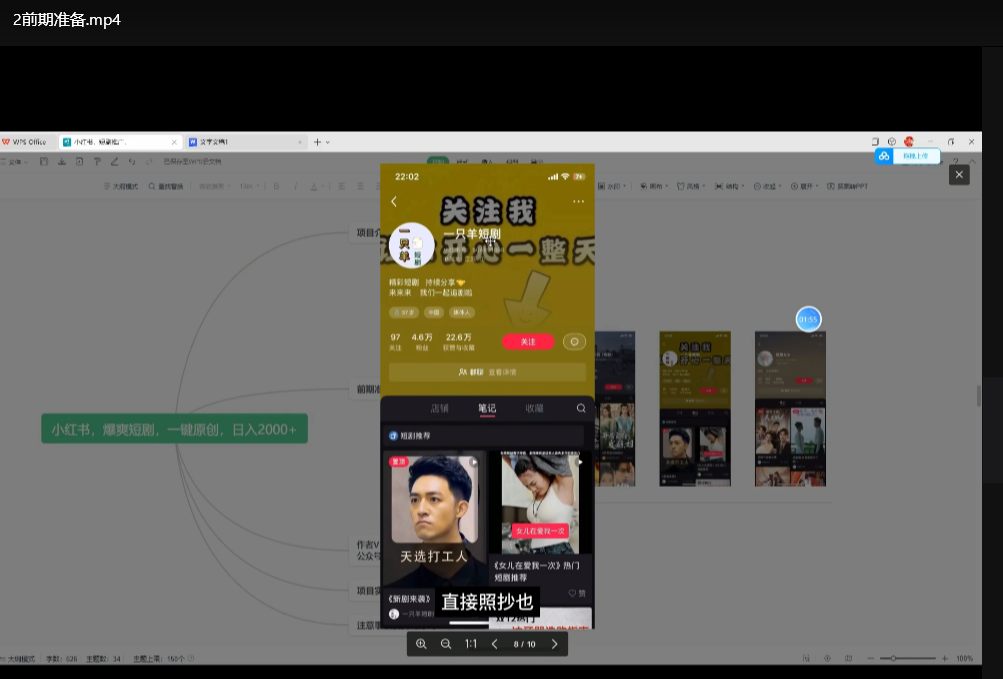Switch to the 文字文稿1 document tab
The image size is (1003, 679).
[x=245, y=142]
